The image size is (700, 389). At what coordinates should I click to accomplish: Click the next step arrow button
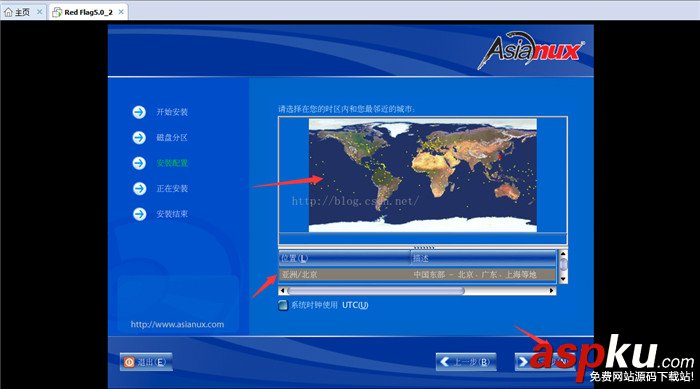point(545,362)
